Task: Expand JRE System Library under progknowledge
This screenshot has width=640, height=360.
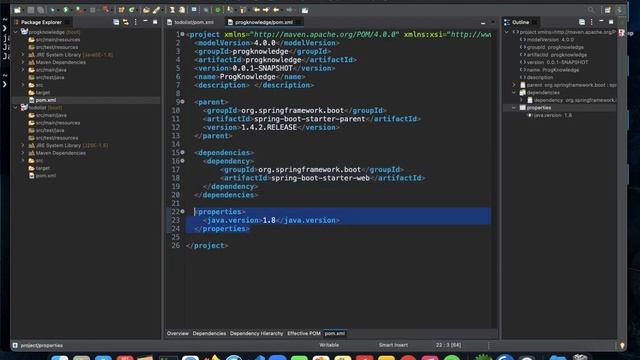Action: point(23,54)
